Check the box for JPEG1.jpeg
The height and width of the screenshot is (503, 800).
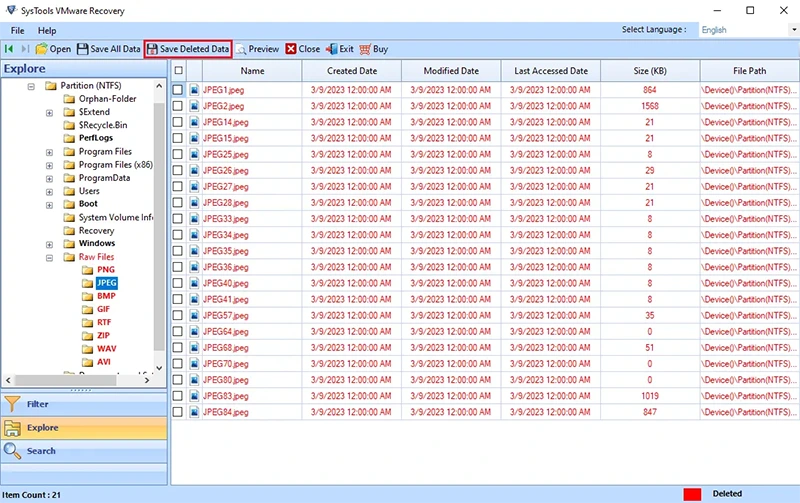(178, 90)
